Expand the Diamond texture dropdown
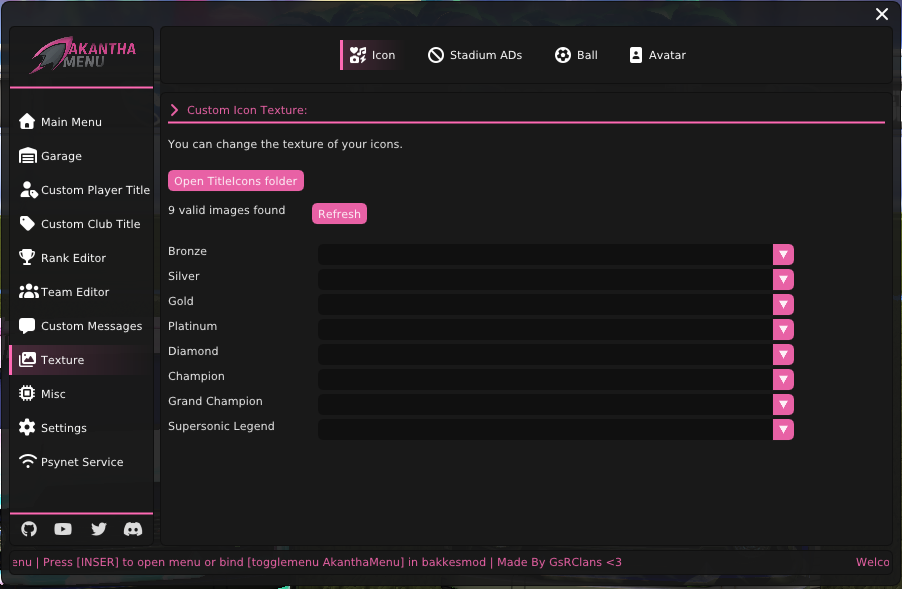Screen dimensions: 902x589 coord(783,355)
